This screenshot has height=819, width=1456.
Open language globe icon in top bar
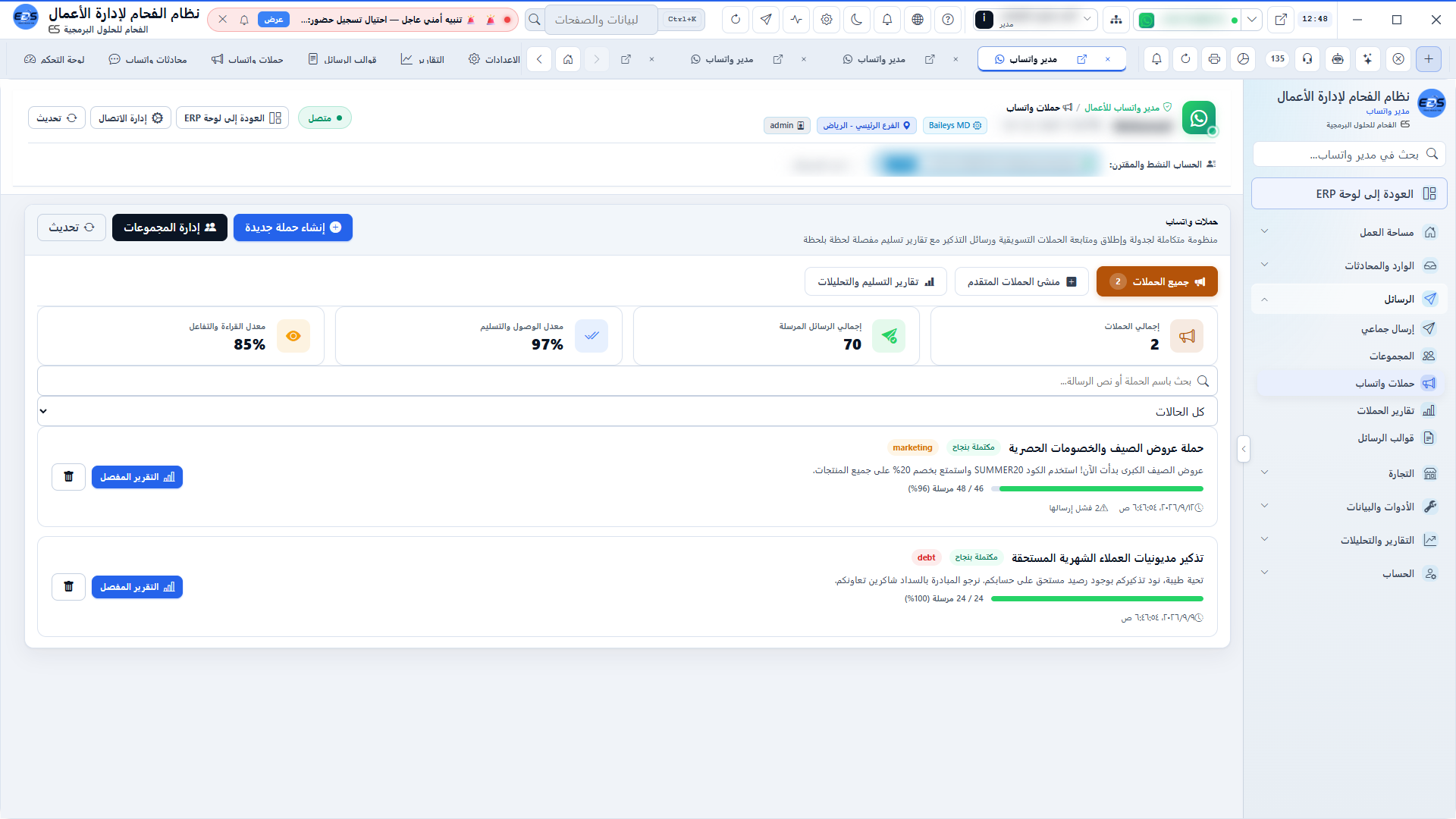coord(918,20)
